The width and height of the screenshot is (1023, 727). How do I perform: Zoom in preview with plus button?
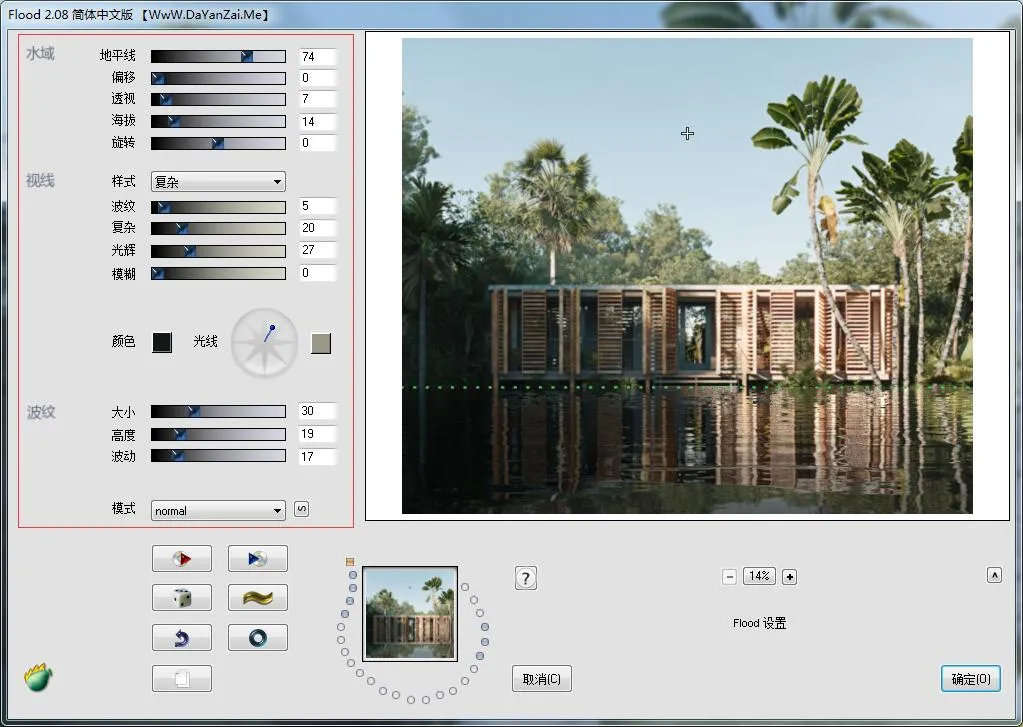789,576
